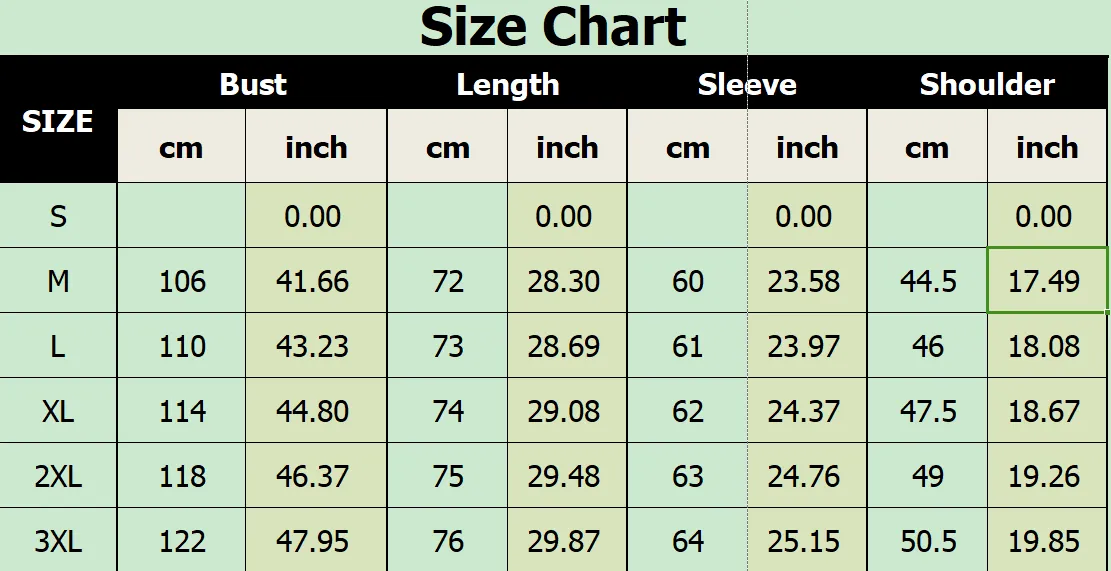
Task: Click the SIZE header cell
Action: pos(58,120)
